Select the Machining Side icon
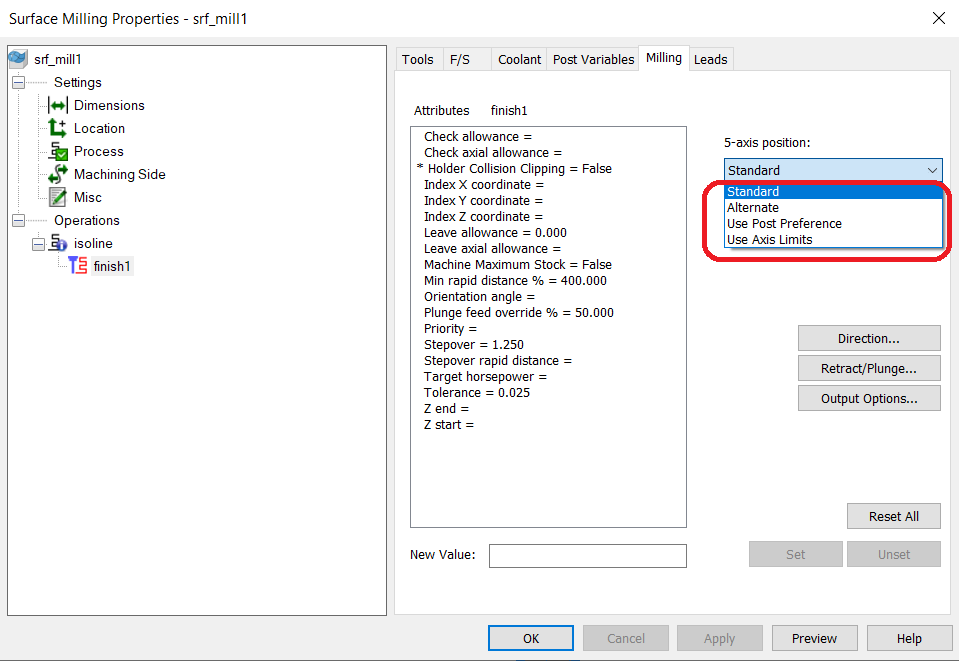Image resolution: width=959 pixels, height=661 pixels. pyautogui.click(x=60, y=174)
